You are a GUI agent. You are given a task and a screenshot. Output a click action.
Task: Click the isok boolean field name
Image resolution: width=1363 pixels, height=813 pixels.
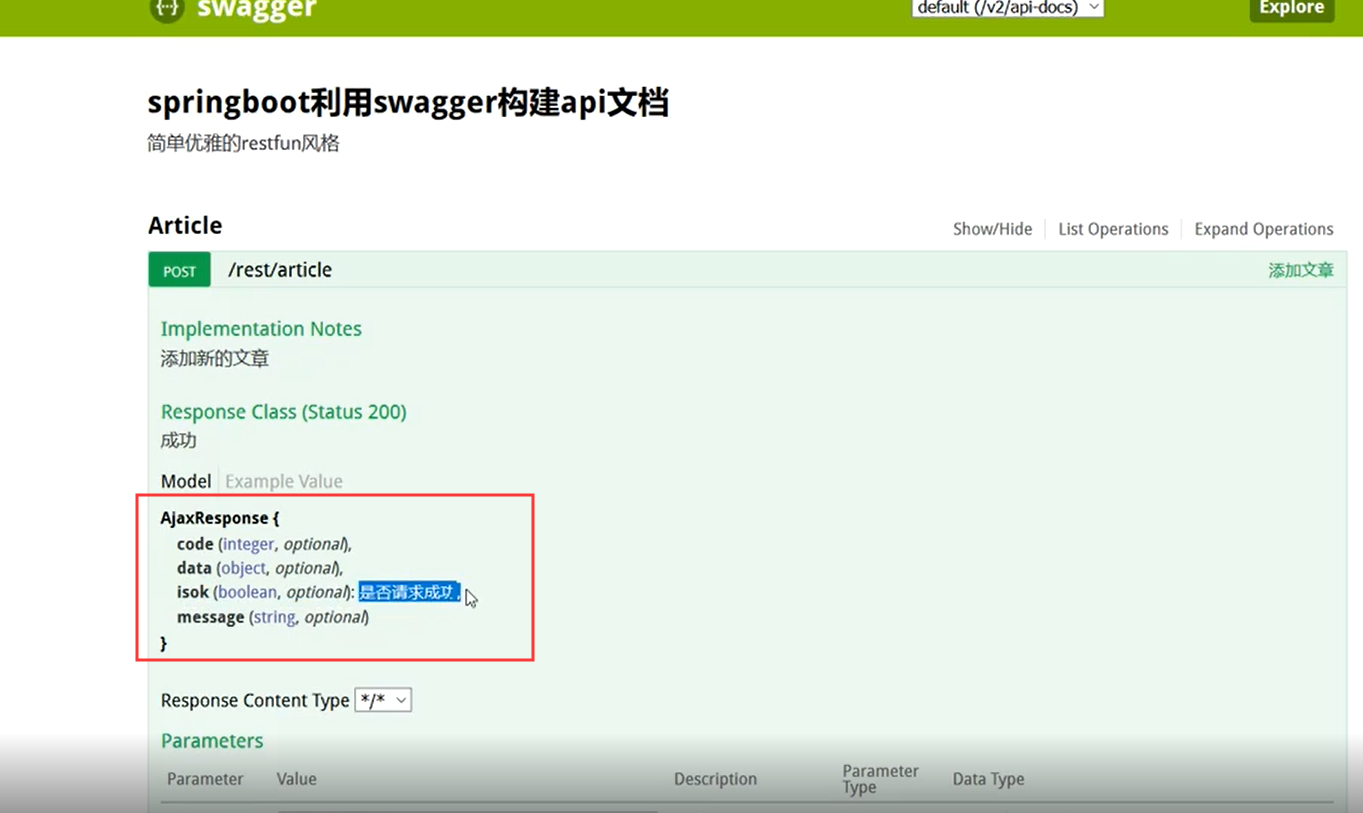click(193, 592)
